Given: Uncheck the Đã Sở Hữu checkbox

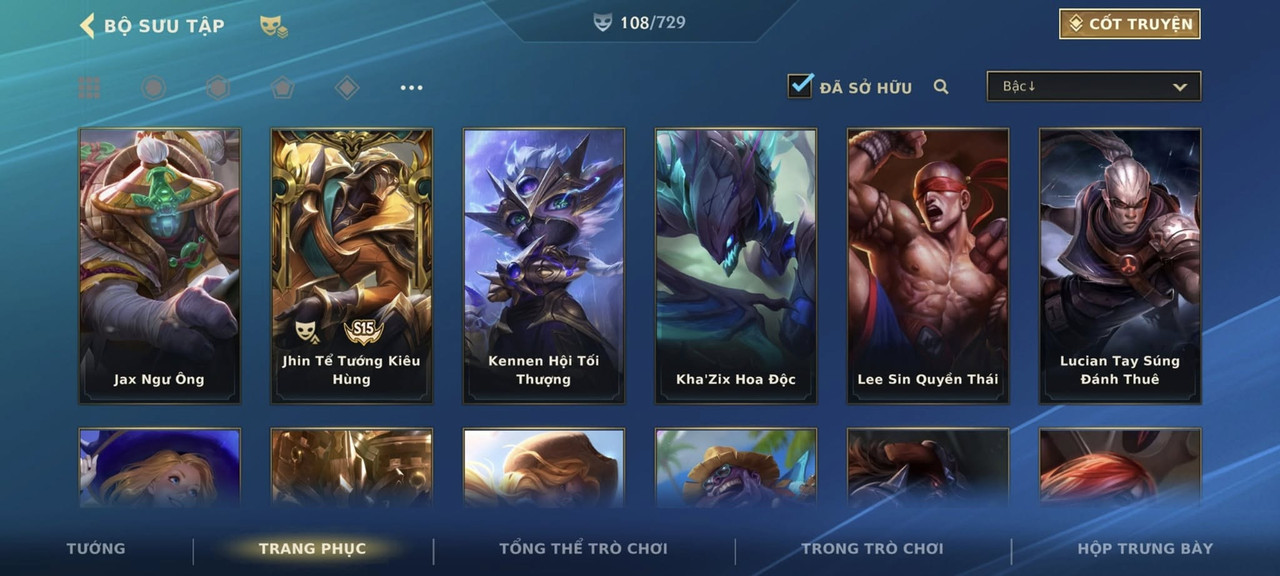Looking at the screenshot, I should [800, 86].
